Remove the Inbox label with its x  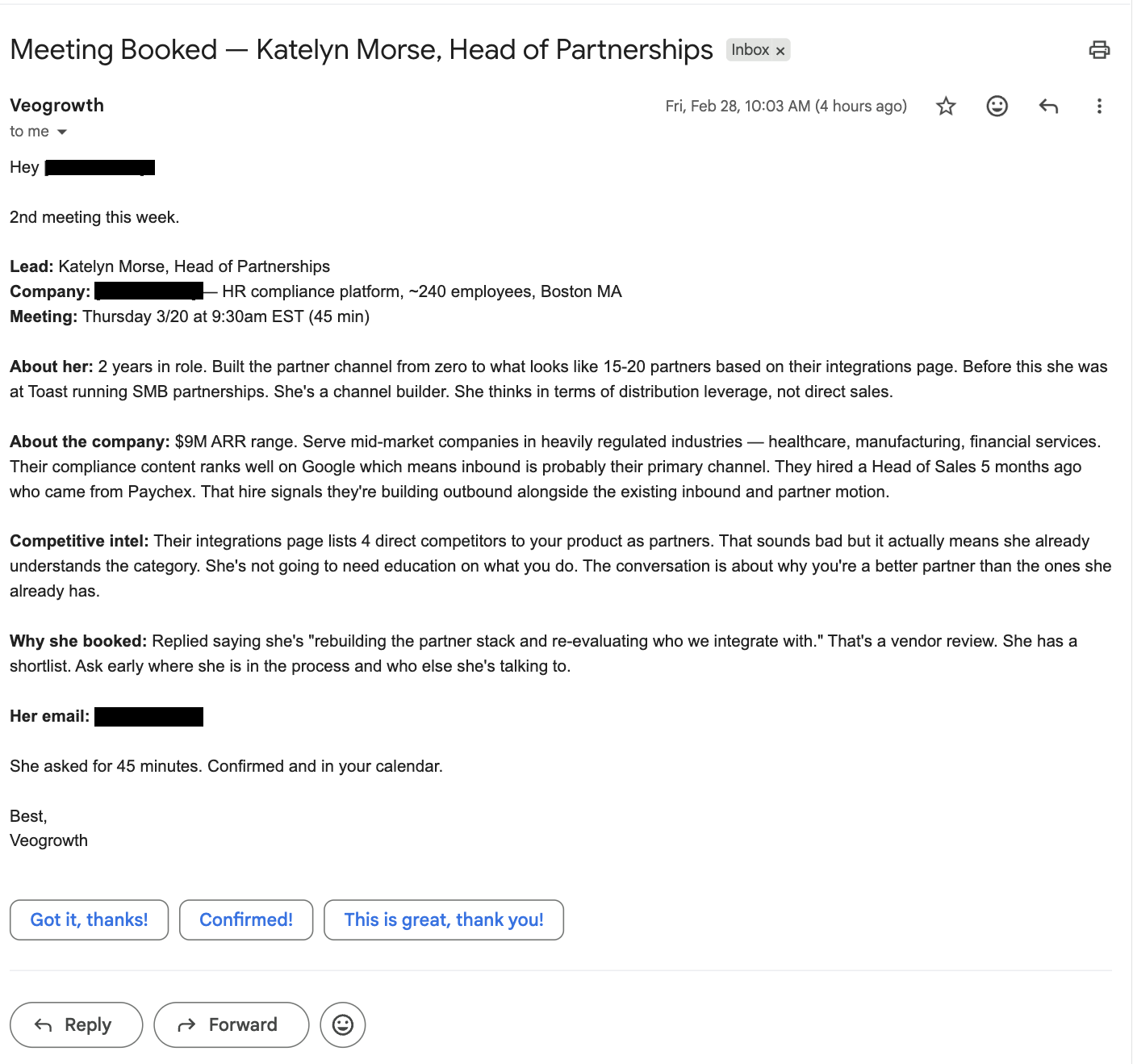tap(780, 50)
